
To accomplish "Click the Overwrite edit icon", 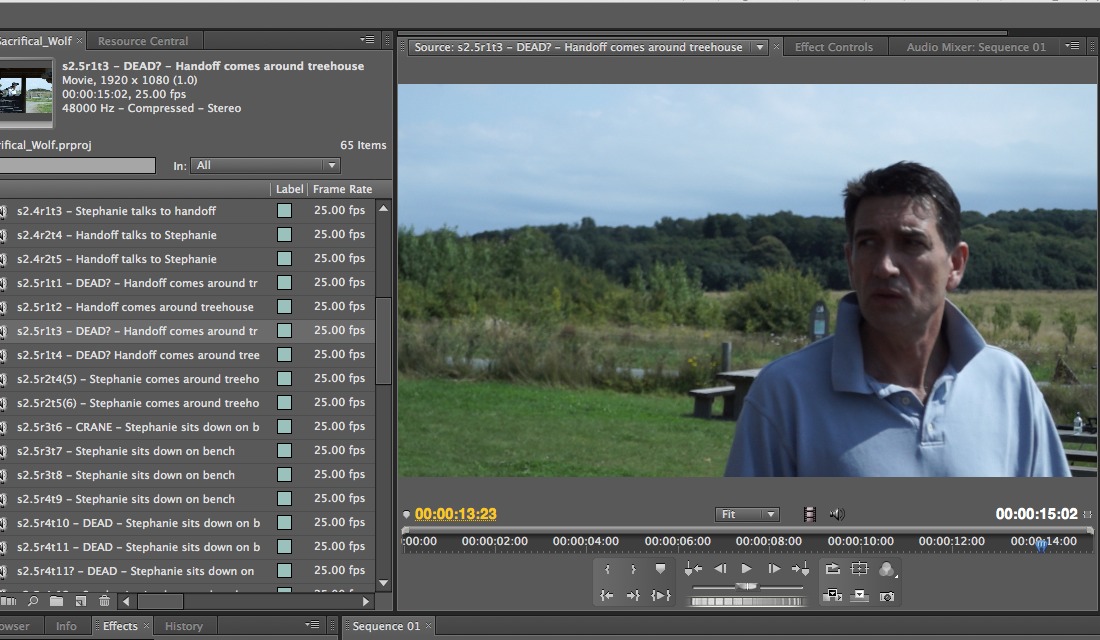I will click(x=859, y=596).
